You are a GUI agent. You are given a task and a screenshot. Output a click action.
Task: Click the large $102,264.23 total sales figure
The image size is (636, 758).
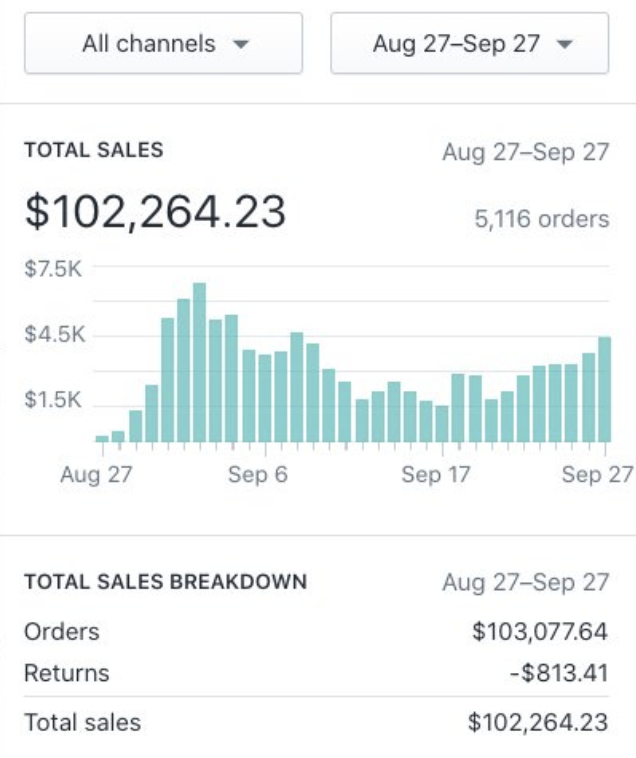coord(155,212)
